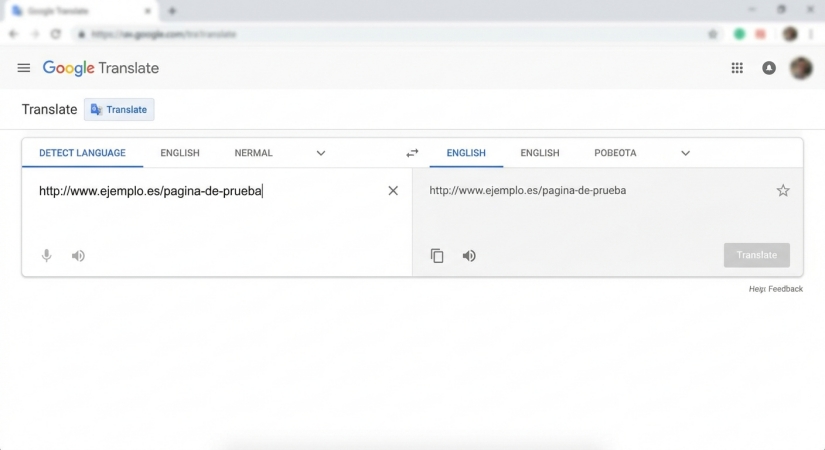Image resolution: width=825 pixels, height=450 pixels.
Task: Click the site lock icon
Action: (82, 34)
